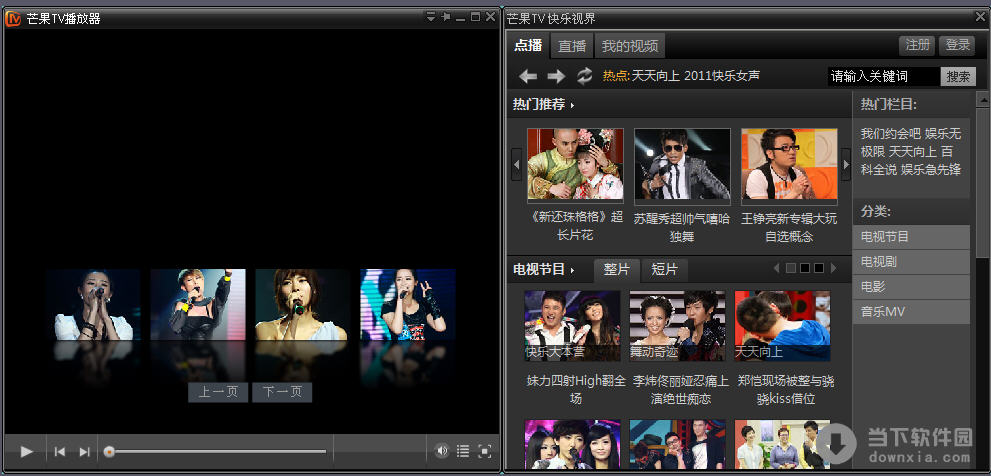Open 娱乐急先锋 in hot columns

931,169
